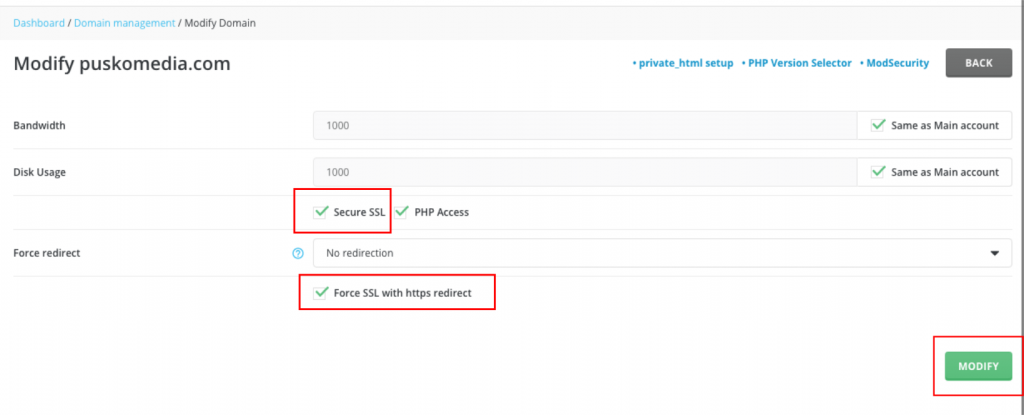1024x415 pixels.
Task: Toggle Disk Usage Same as Main account checkbox
Action: coord(878,172)
